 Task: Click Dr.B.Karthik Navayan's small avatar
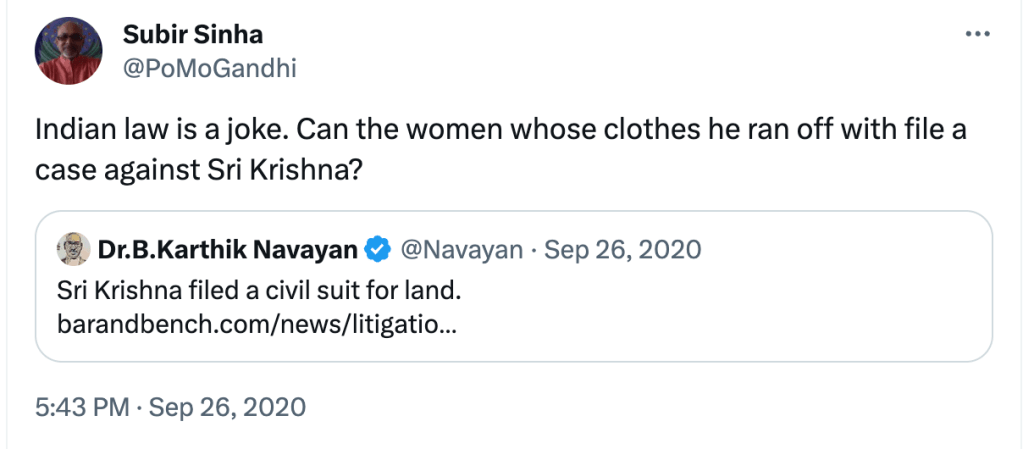71,249
